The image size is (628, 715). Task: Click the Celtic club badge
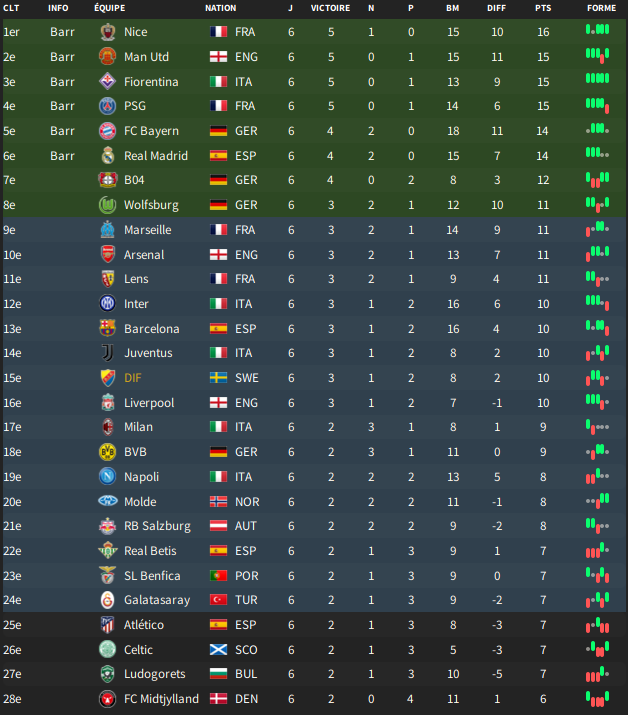tap(108, 649)
